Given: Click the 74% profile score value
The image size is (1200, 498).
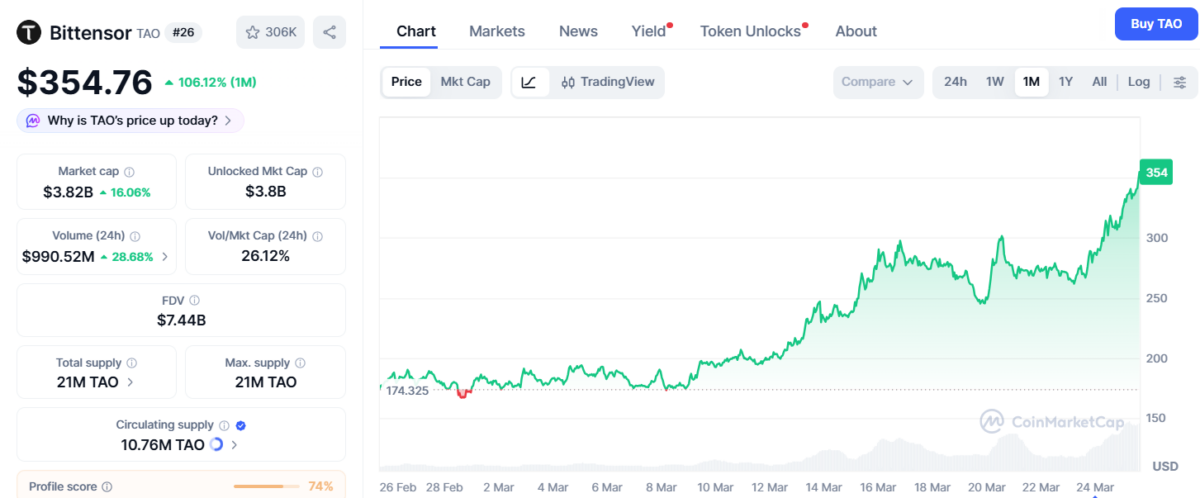Looking at the screenshot, I should point(320,487).
